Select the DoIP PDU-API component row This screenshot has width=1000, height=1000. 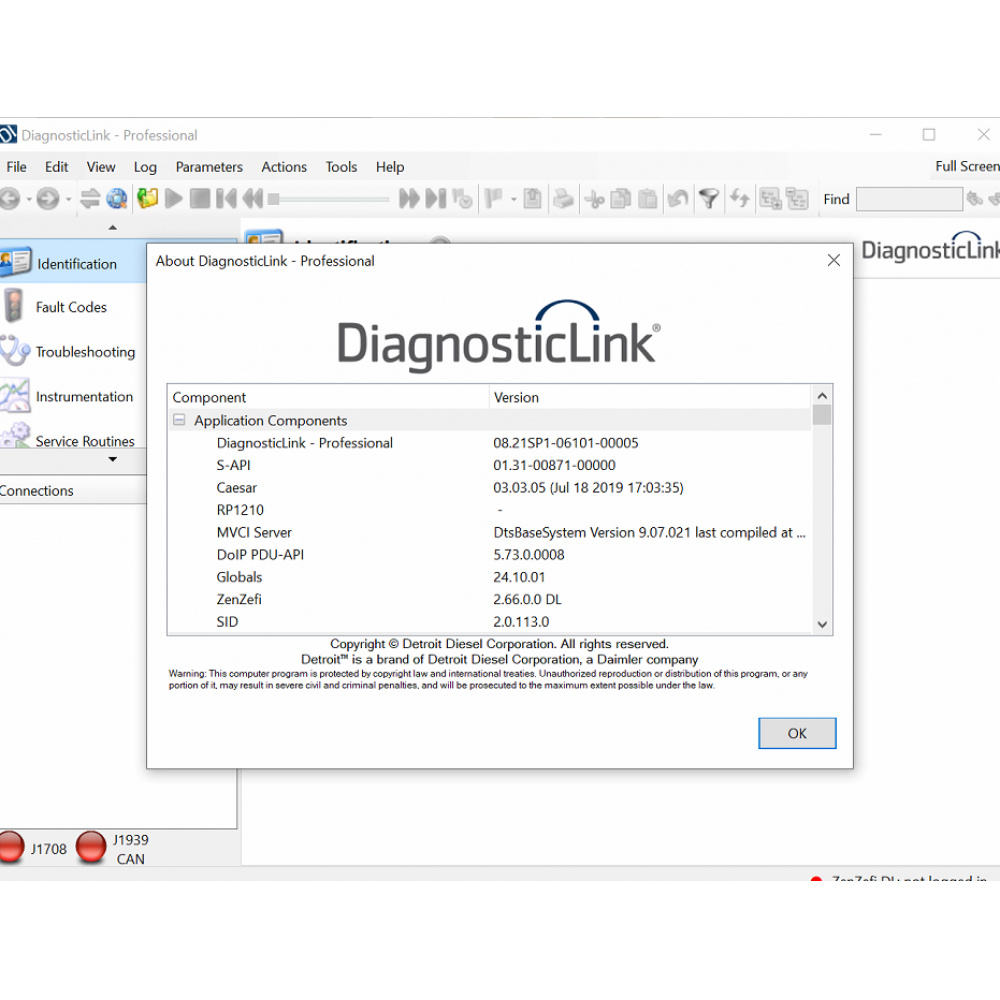[x=490, y=554]
